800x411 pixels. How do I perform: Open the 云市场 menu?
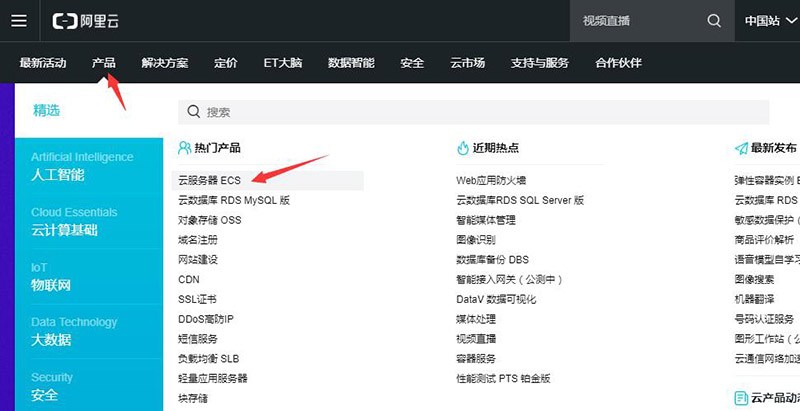pyautogui.click(x=467, y=63)
